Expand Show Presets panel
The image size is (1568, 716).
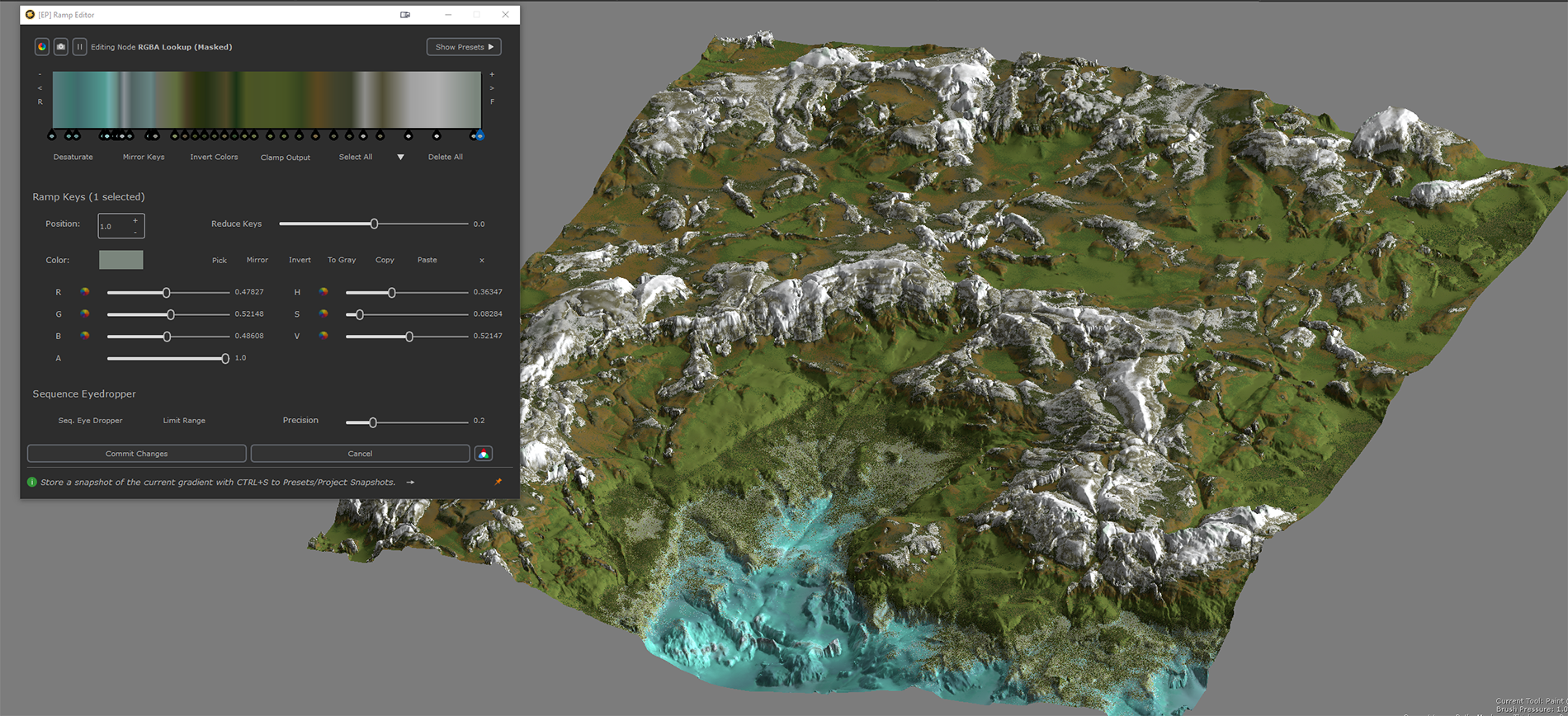tap(464, 47)
